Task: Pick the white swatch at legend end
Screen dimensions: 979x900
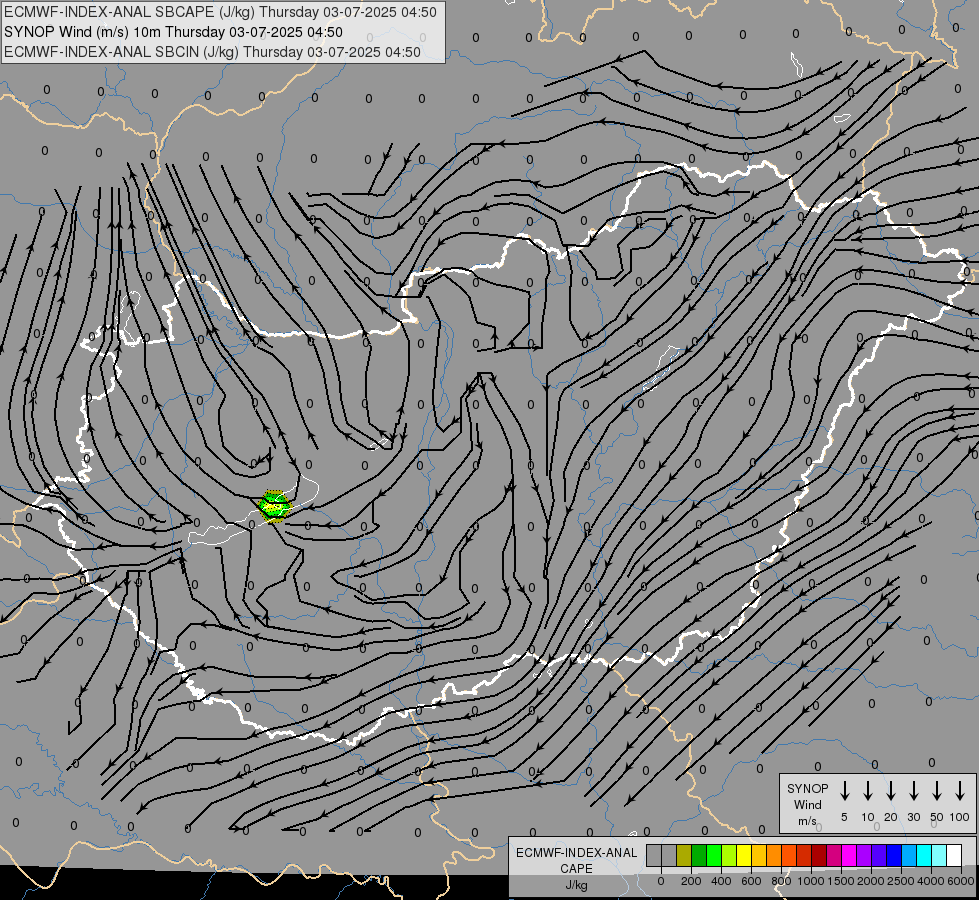Action: point(953,855)
